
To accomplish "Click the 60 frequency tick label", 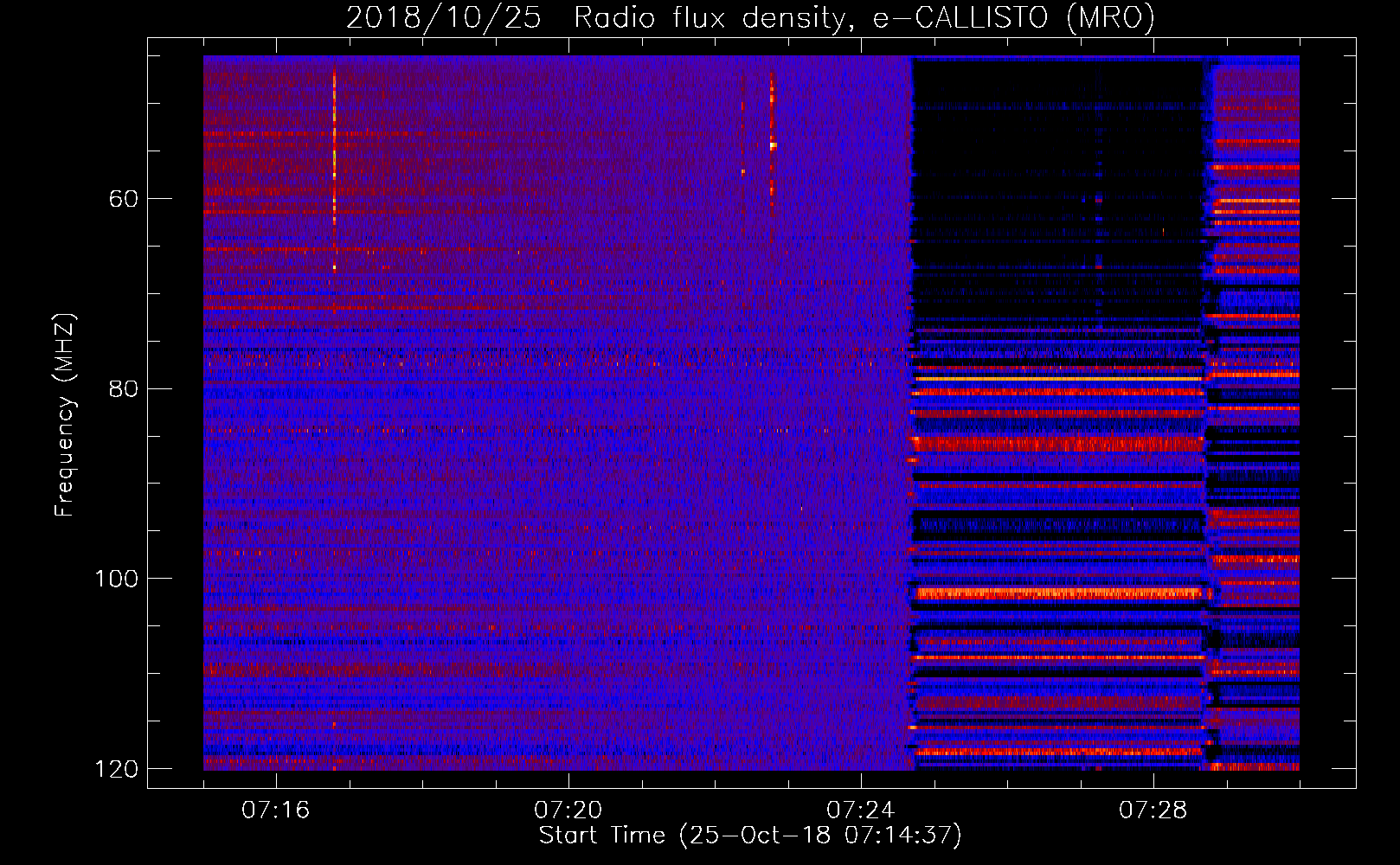I will [x=123, y=199].
